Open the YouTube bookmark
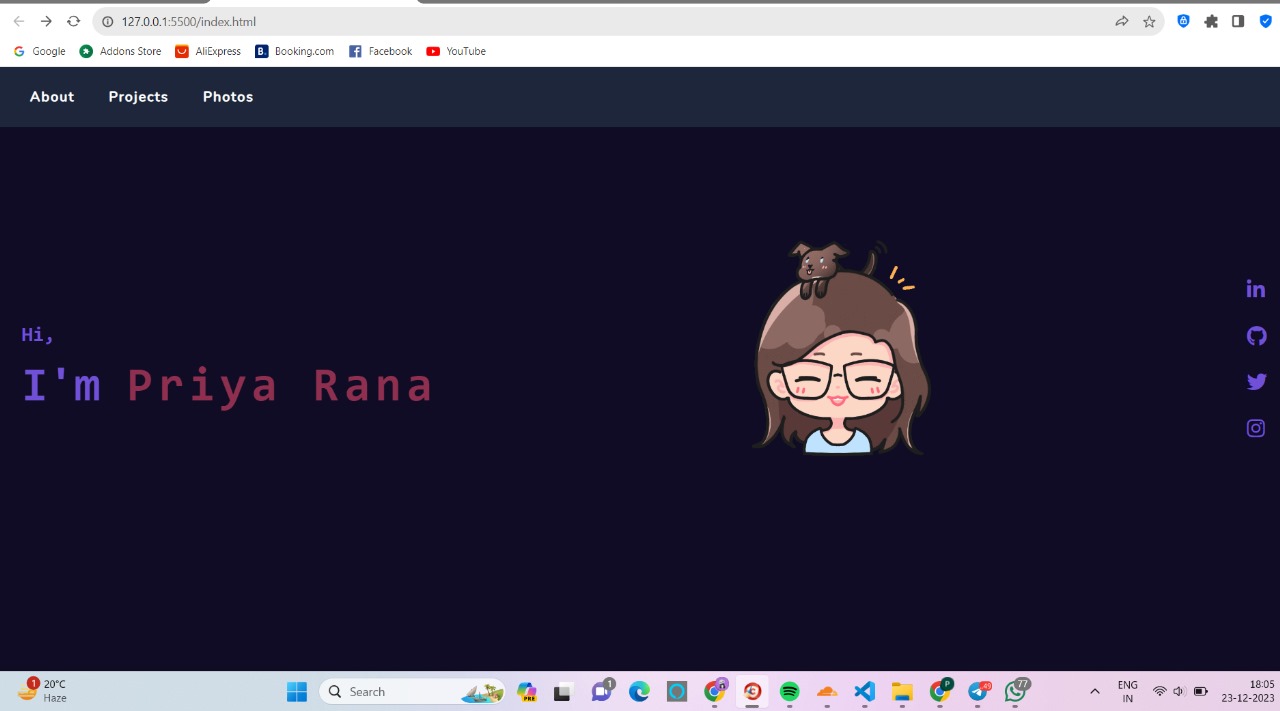 pyautogui.click(x=456, y=51)
